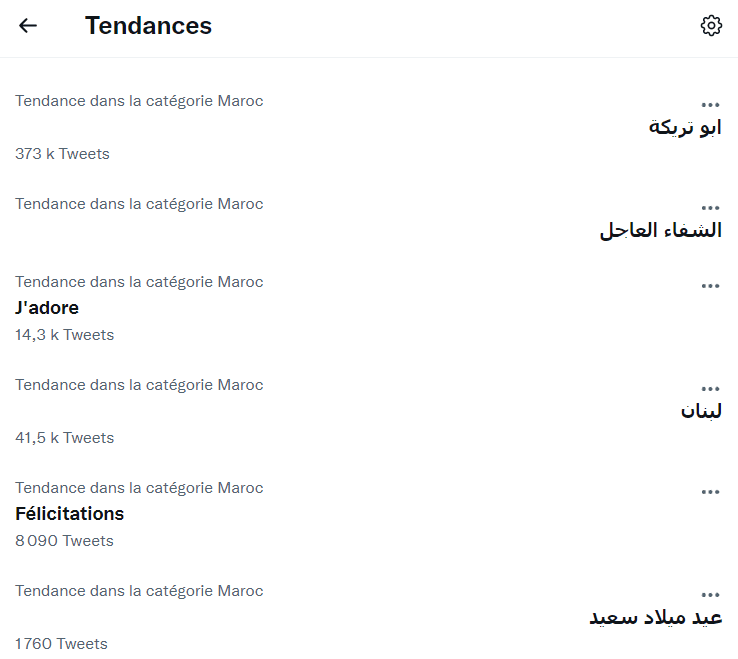
Task: Click the 41,5 k Tweets count
Action: point(64,438)
